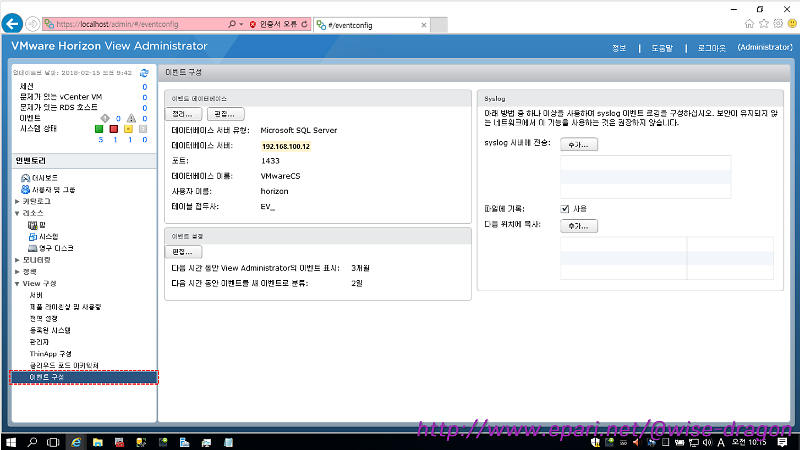
Task: Click the browser address bar URL
Action: click(x=117, y=24)
